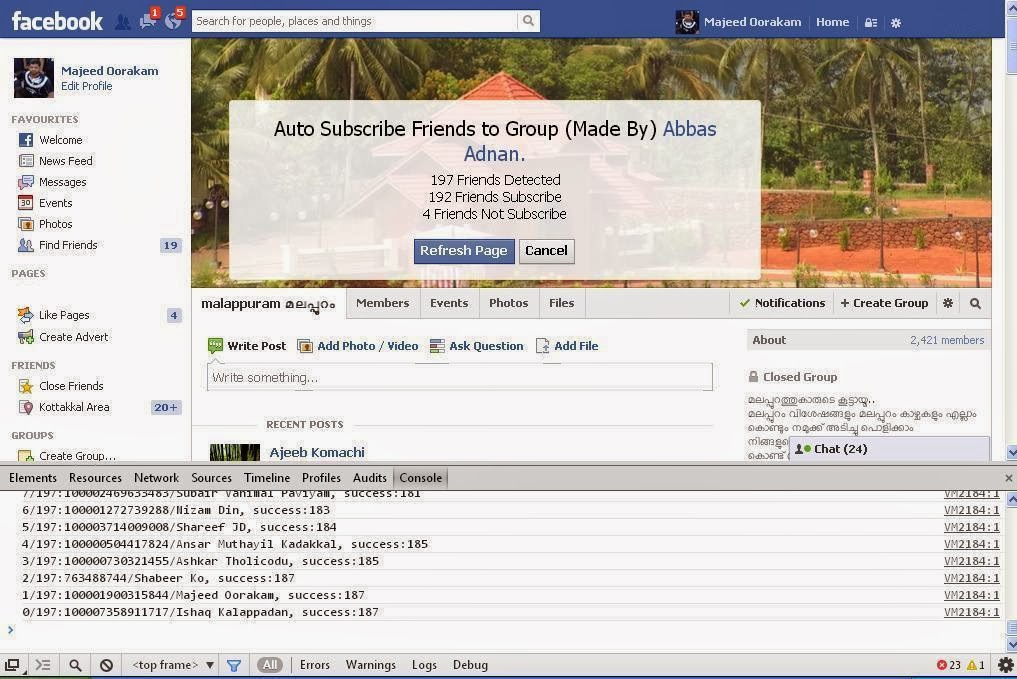Switch to the Resources tab
The height and width of the screenshot is (679, 1017).
point(95,478)
